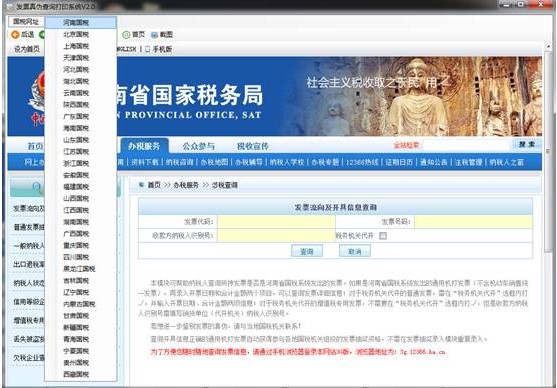Image resolution: width=557 pixels, height=388 pixels.
Task: Click the orange 后退 back icon
Action: tap(15, 34)
